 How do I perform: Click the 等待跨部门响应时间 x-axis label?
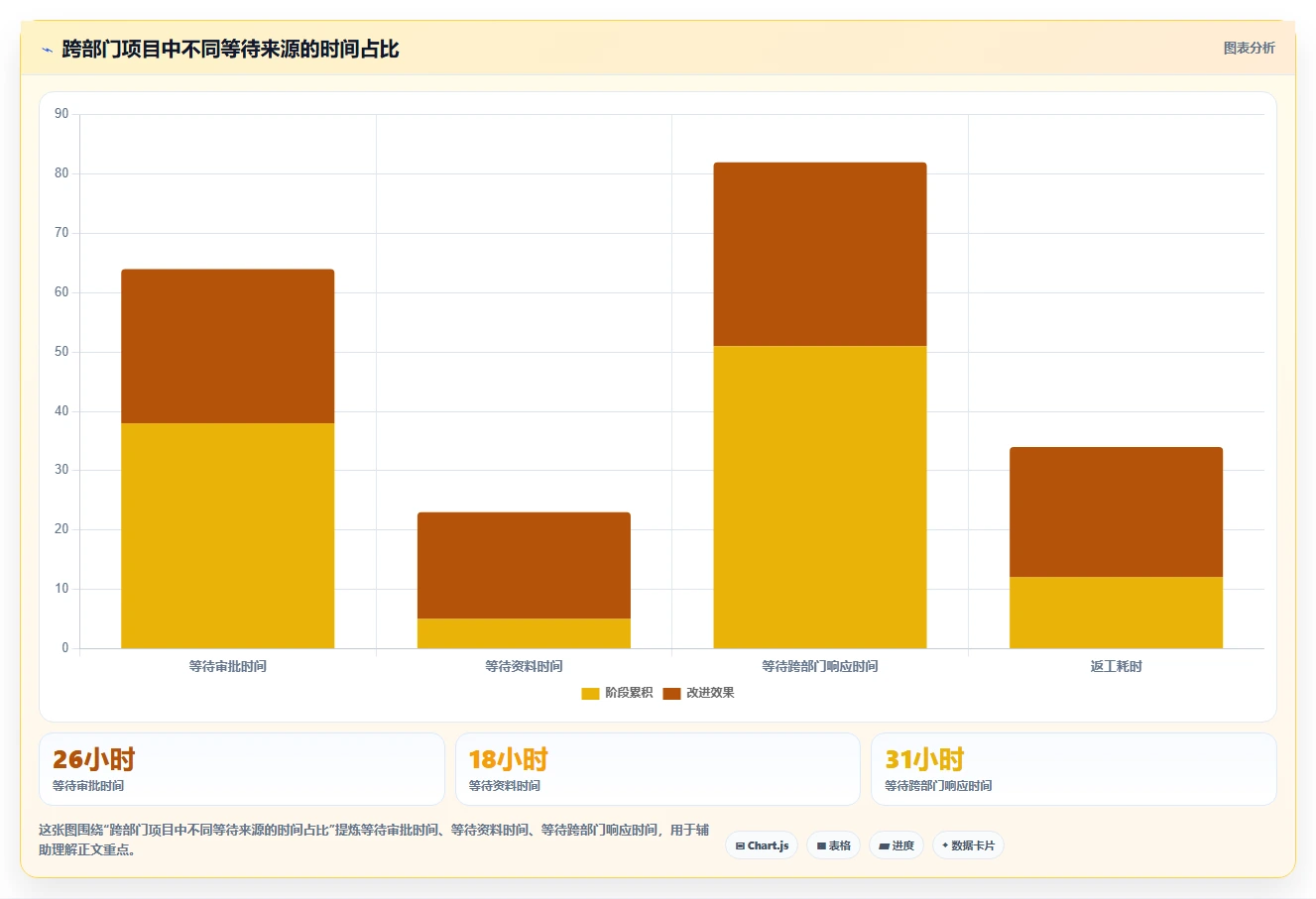820,666
